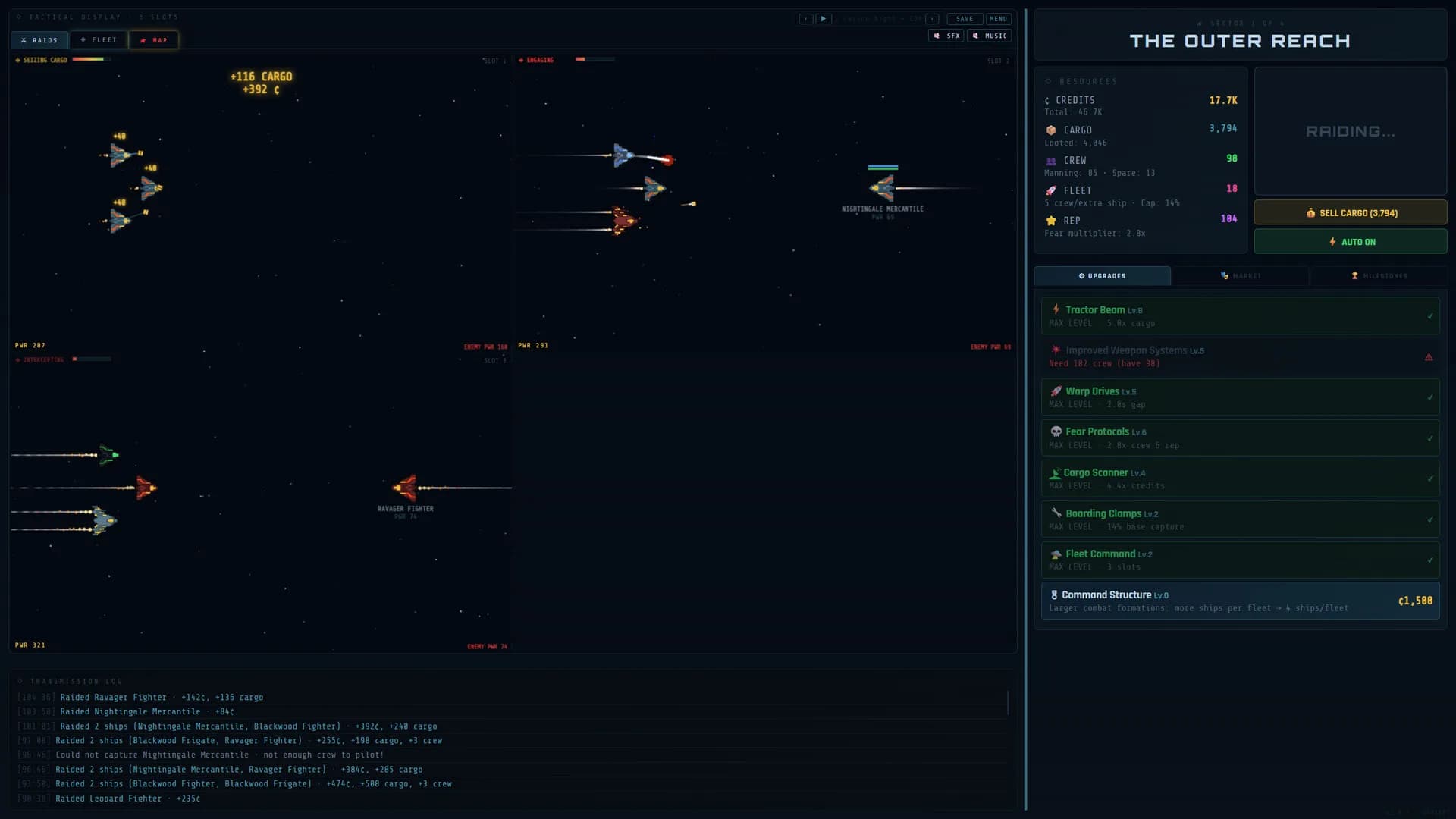Click the warning triangle on Improved Weapon Systems
Screen dimensions: 1456x819
coord(1429,357)
